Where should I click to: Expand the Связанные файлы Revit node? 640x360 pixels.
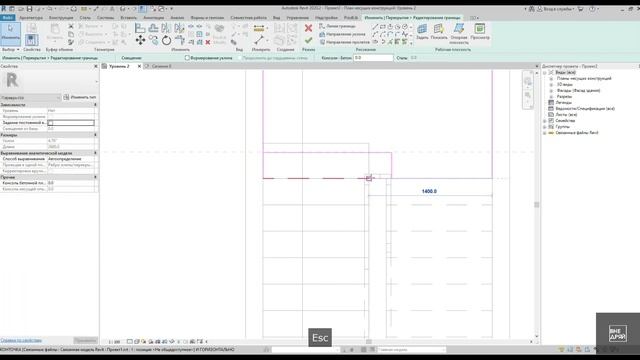[544, 133]
